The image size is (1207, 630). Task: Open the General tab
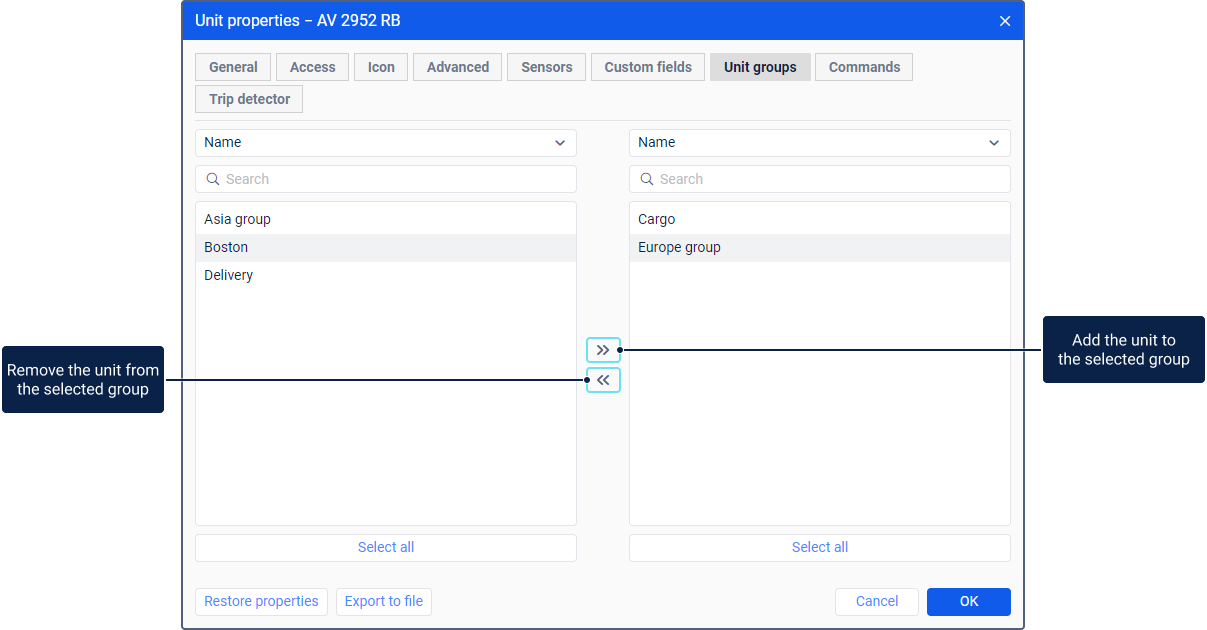pos(233,67)
